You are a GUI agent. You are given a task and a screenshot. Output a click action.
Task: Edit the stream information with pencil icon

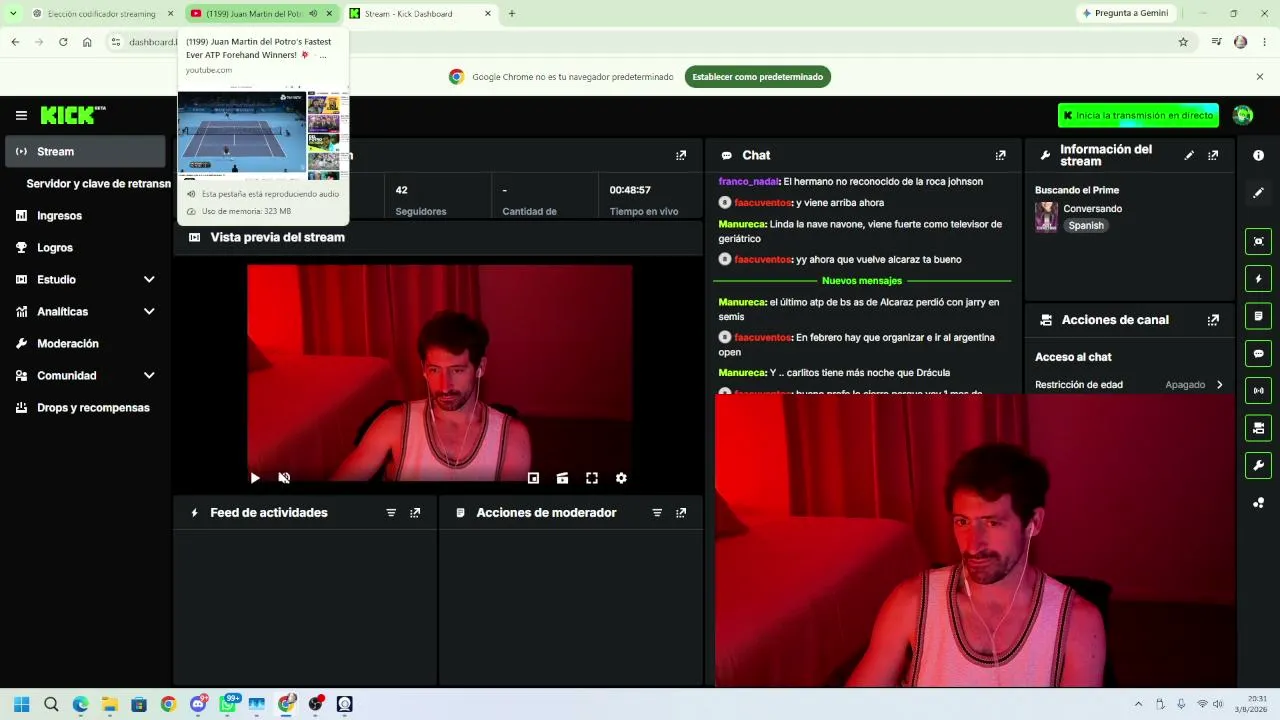coord(1189,155)
